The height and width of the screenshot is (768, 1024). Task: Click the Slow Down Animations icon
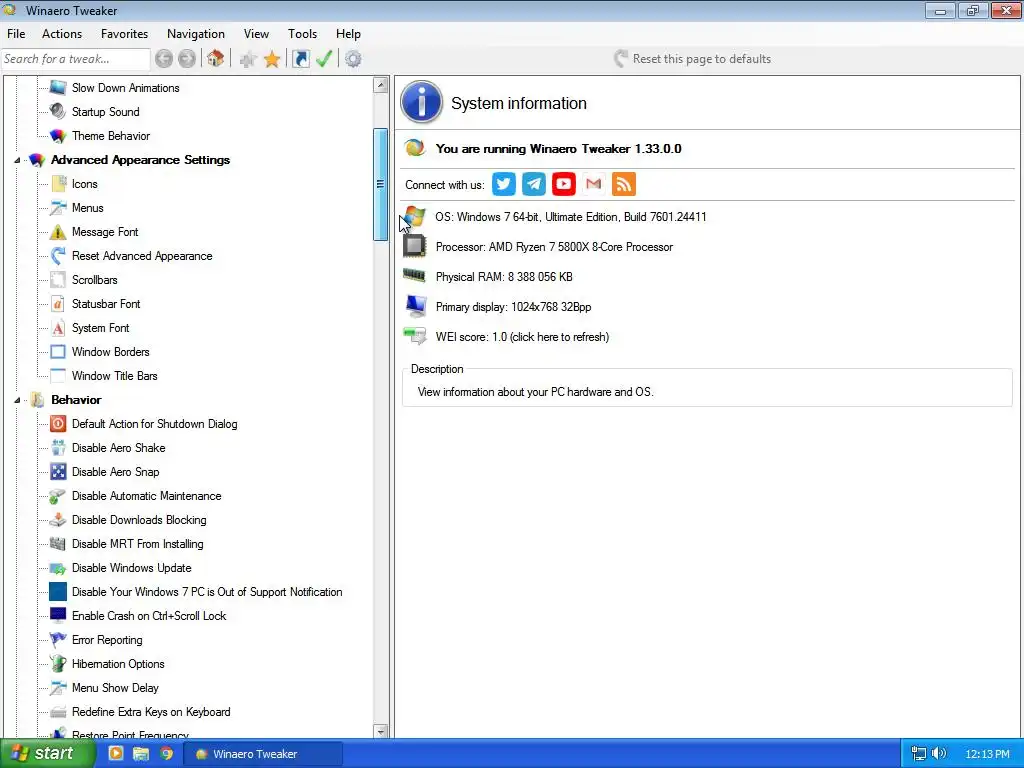pos(58,88)
